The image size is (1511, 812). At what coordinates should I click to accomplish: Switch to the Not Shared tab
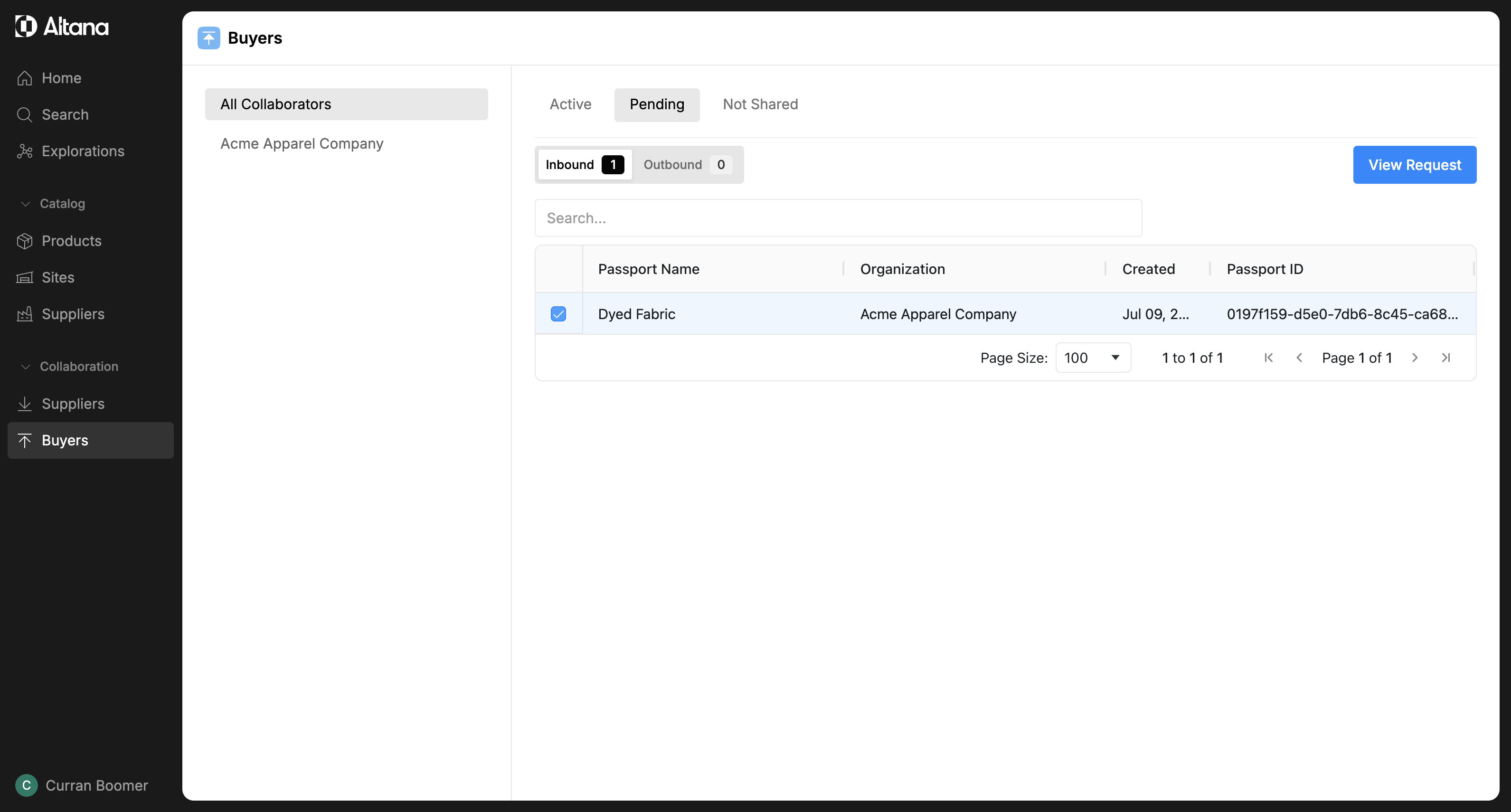pos(760,104)
